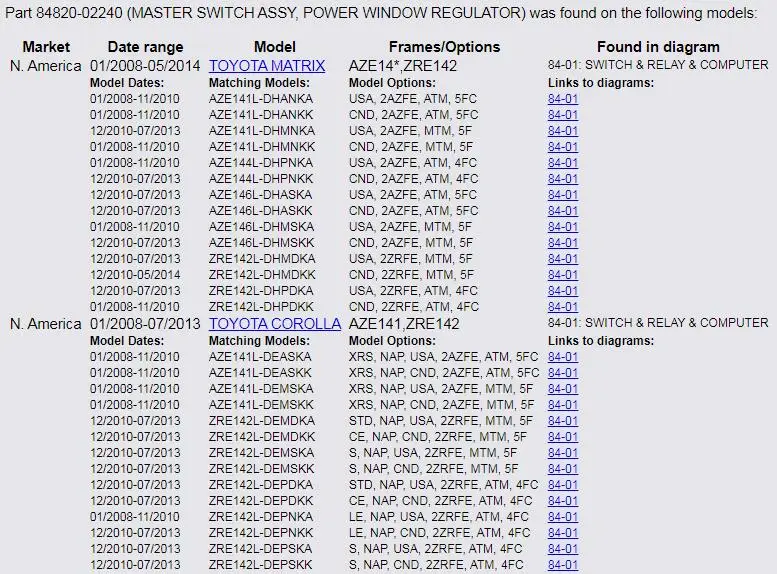Click the Frames/Options column header
This screenshot has width=777, height=574.
[444, 47]
